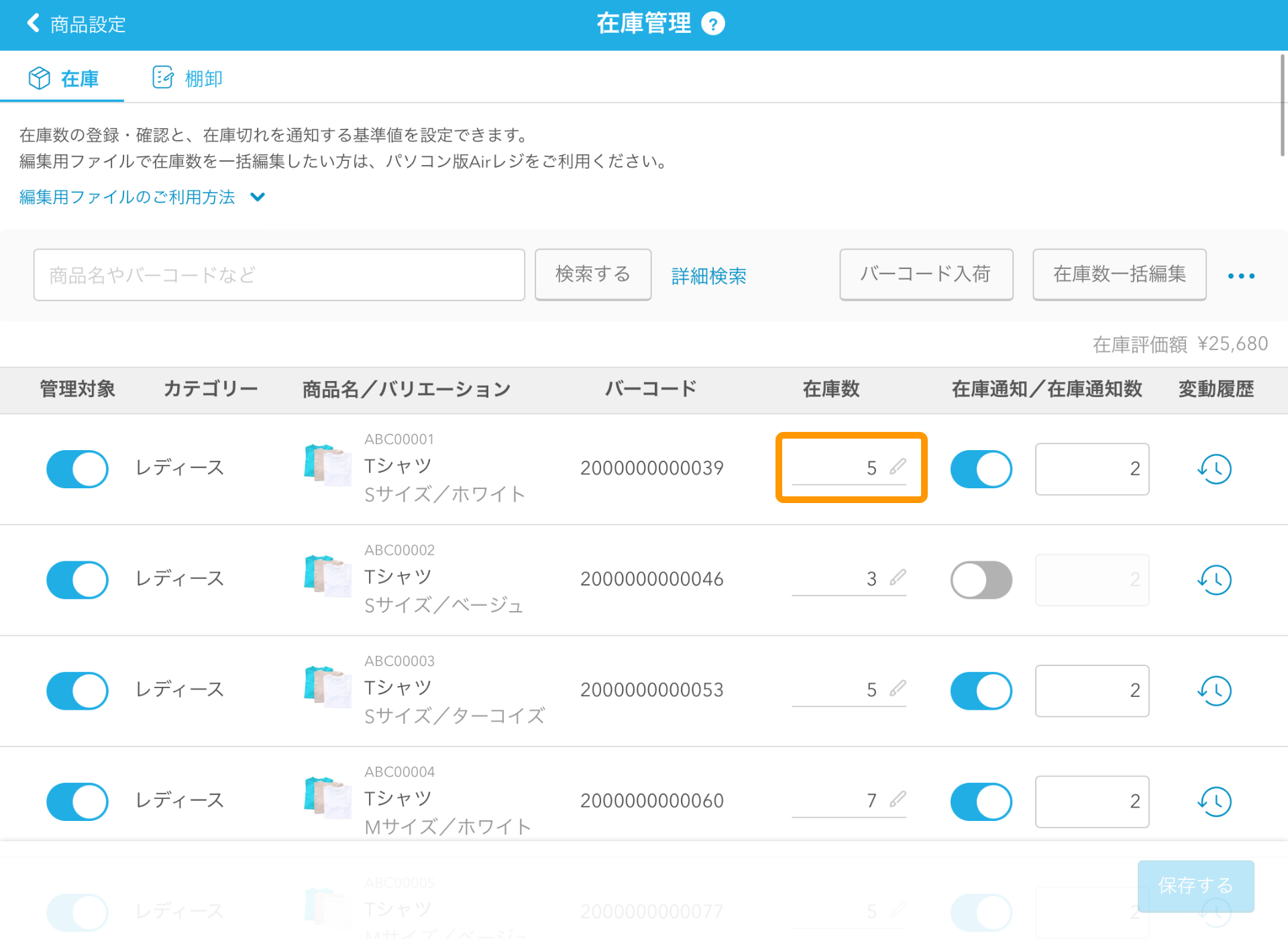Open the change history icon for ABC00003

1215,690
